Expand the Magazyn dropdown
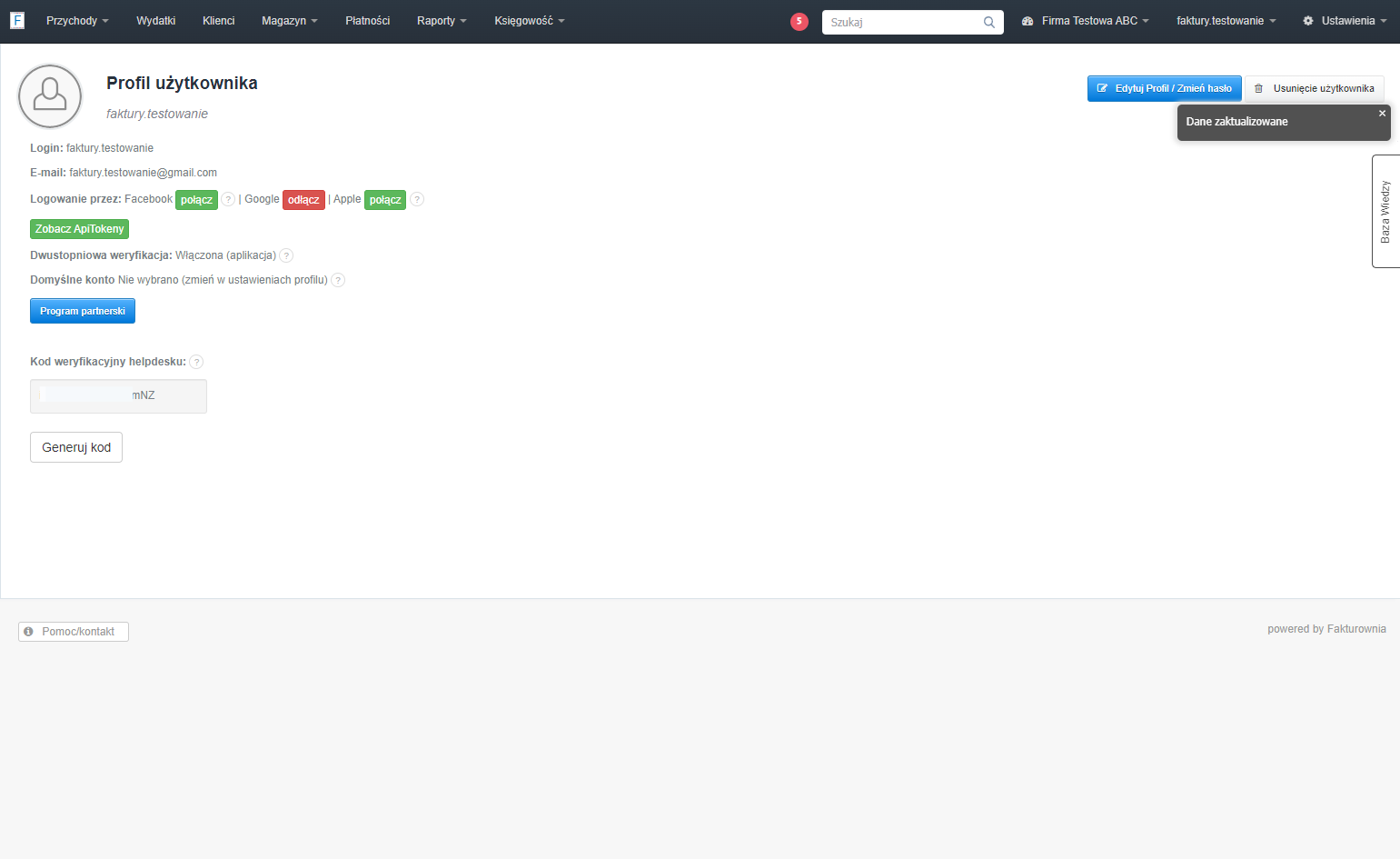Viewport: 1400px width, 859px height. [x=289, y=21]
